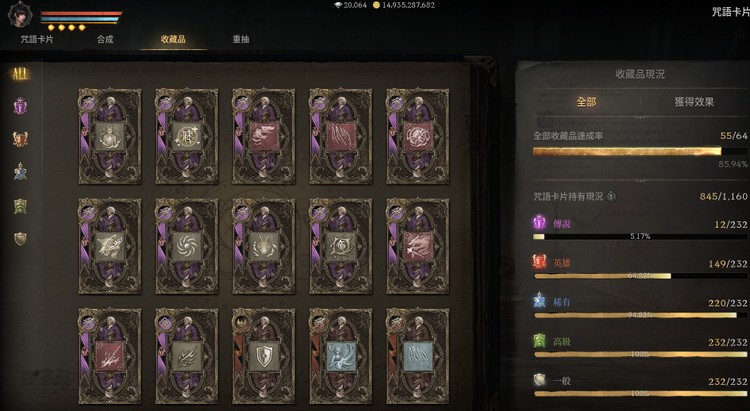Open the 合成 tab
This screenshot has height=411, width=750.
click(105, 39)
